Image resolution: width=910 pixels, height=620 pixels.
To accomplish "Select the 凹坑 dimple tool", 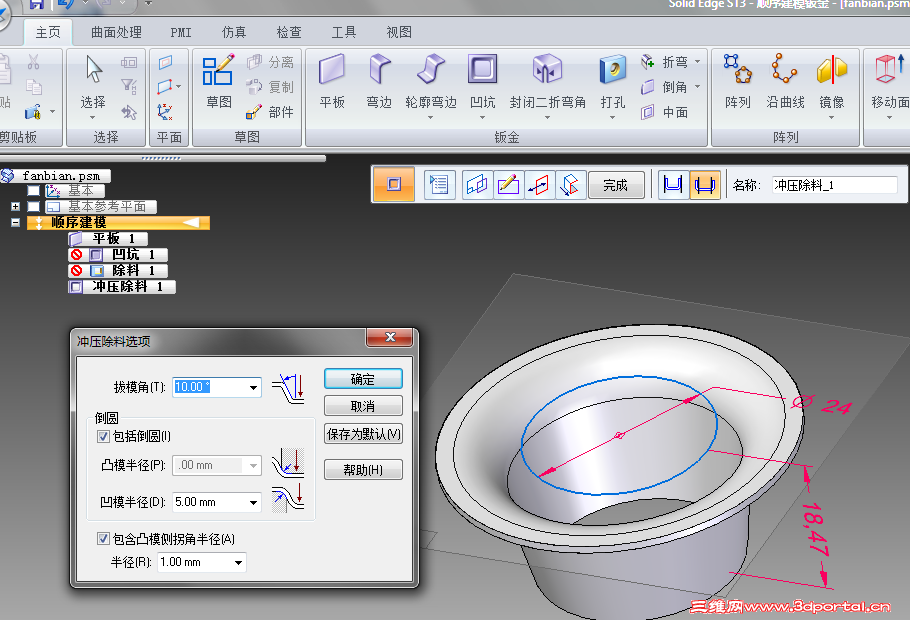I will tap(483, 85).
